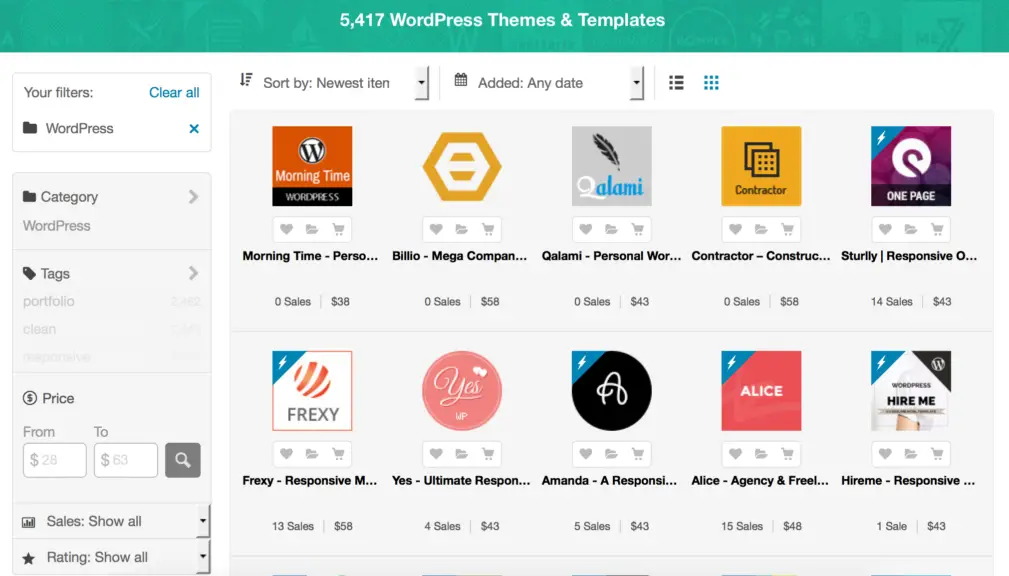Favorite the Frexy theme with its heart icon
Image resolution: width=1009 pixels, height=576 pixels.
pyautogui.click(x=286, y=454)
